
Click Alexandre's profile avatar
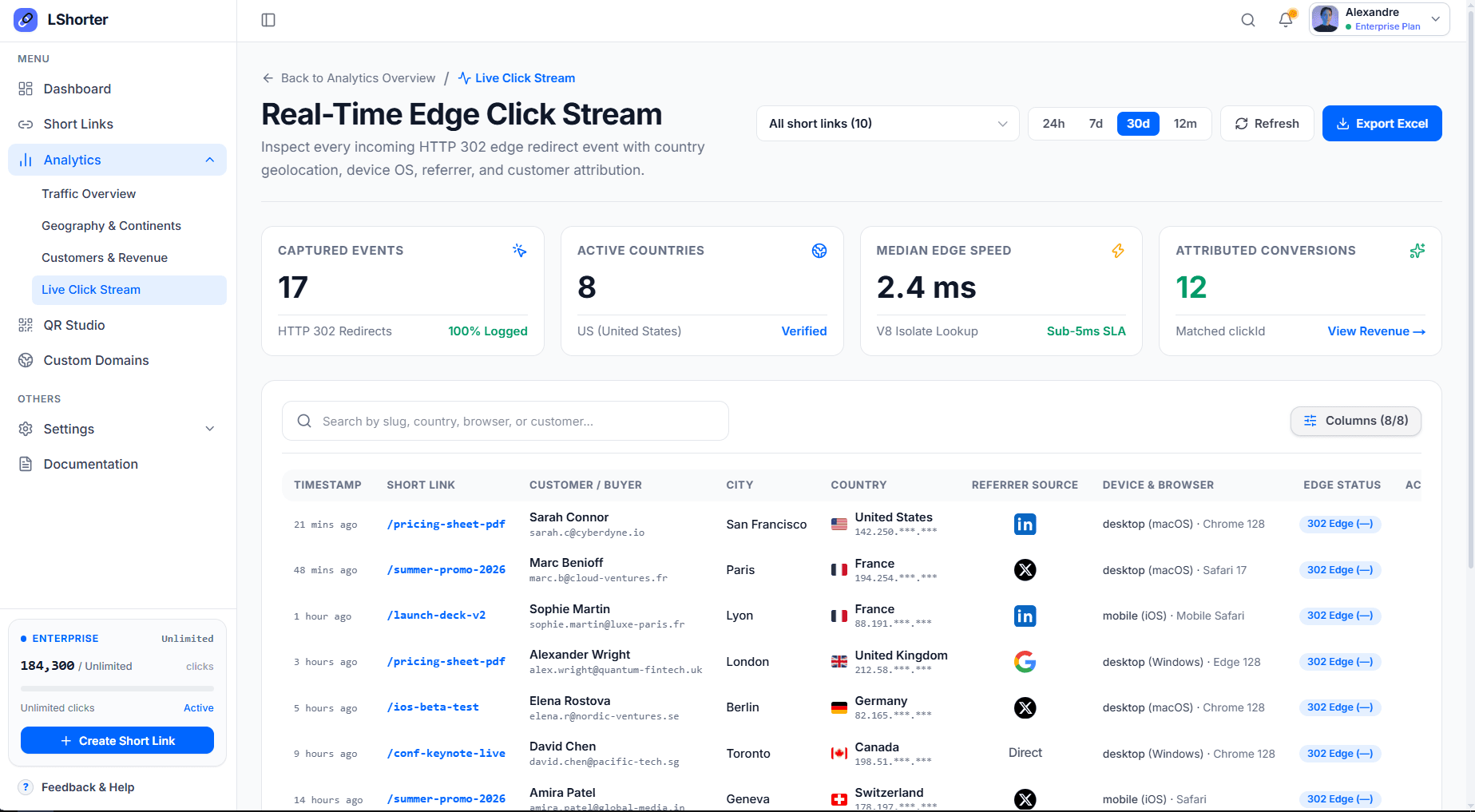(1326, 19)
